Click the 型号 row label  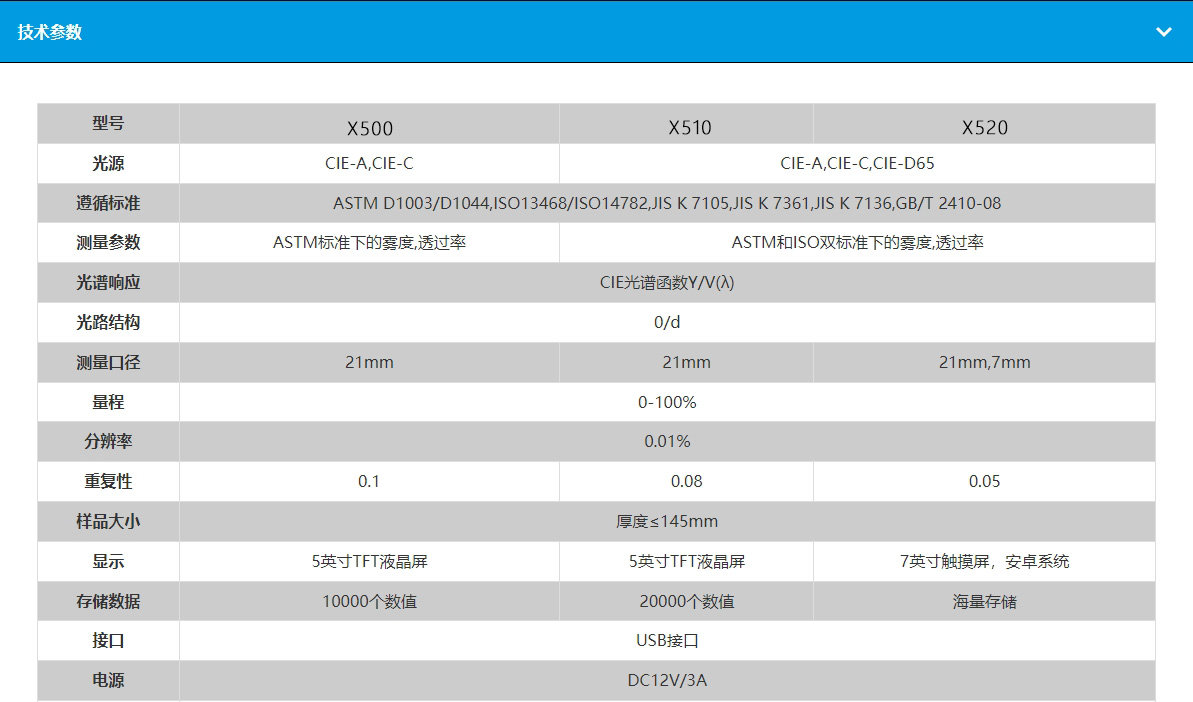tap(108, 124)
